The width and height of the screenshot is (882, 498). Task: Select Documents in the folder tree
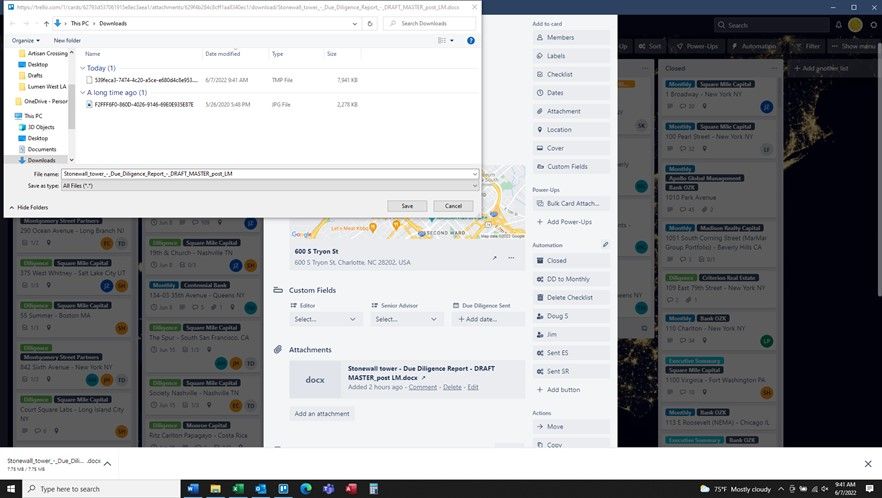point(41,149)
